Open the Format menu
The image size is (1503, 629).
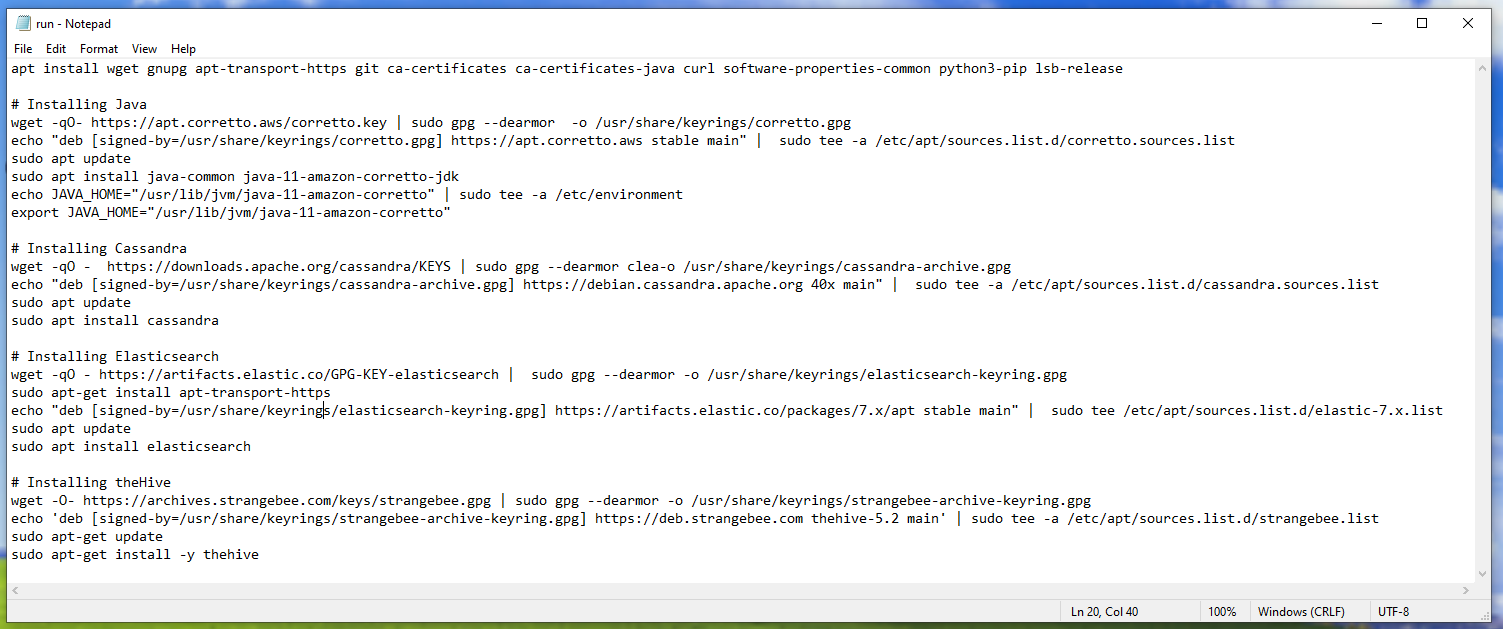coord(99,48)
